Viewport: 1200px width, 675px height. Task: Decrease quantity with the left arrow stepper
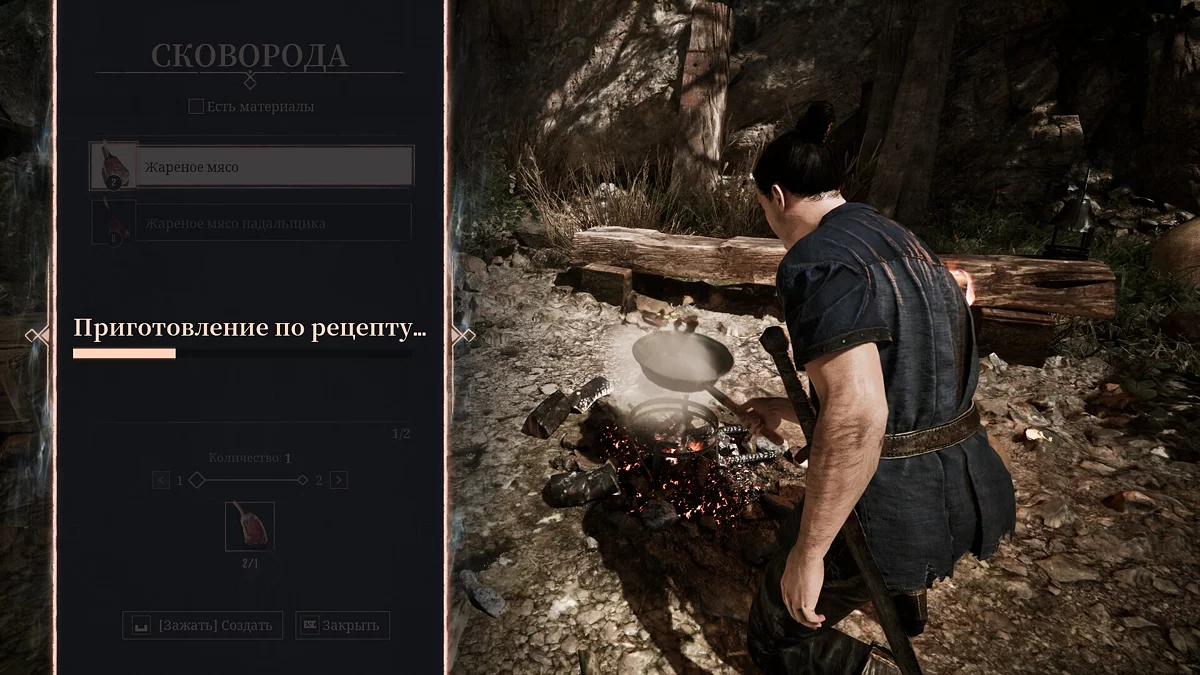tap(162, 480)
